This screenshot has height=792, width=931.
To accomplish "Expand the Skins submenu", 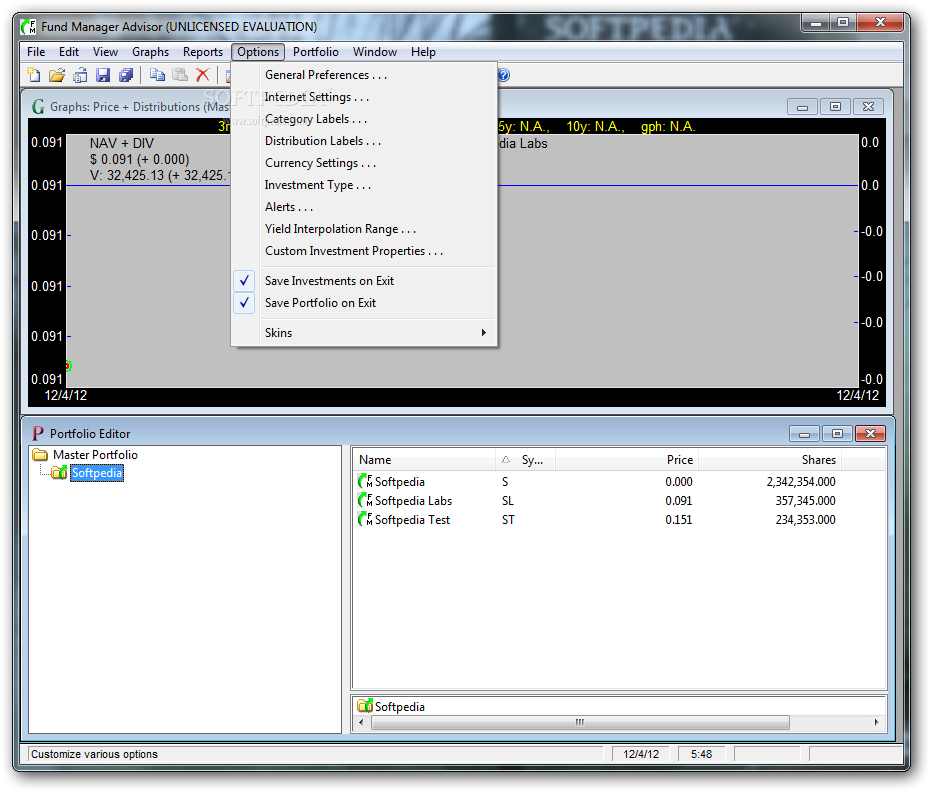I will (363, 332).
